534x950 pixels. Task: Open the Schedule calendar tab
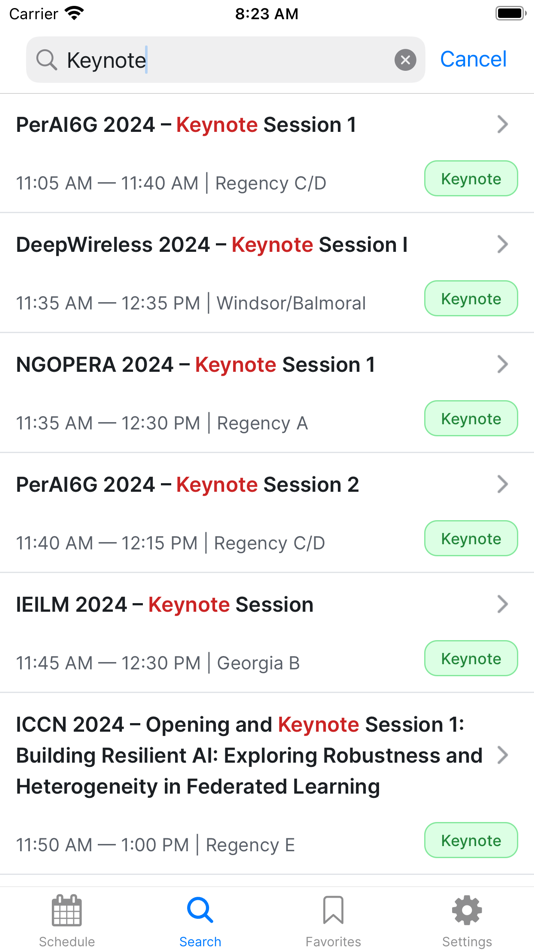coord(67,920)
